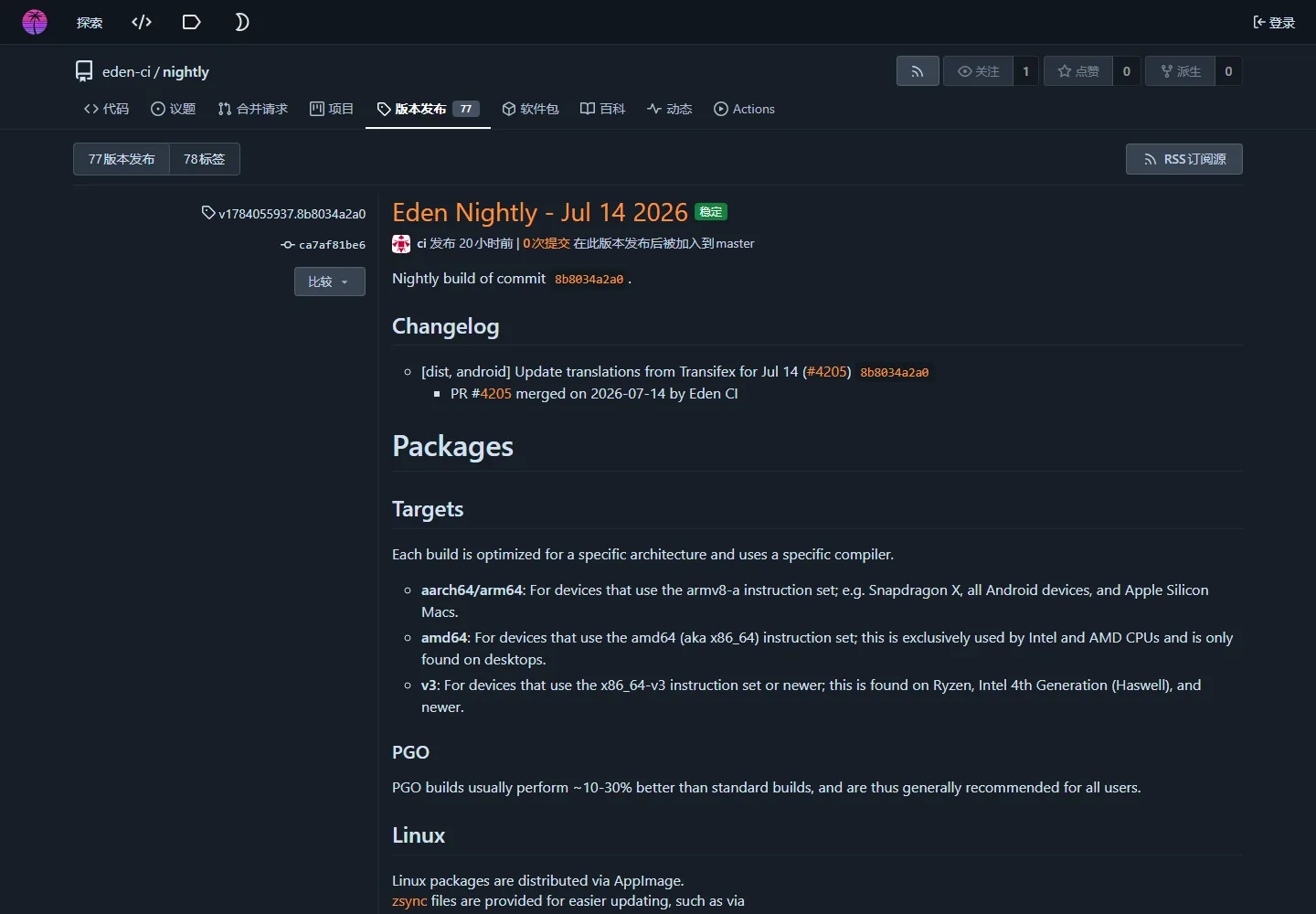Expand the 比较 compare dropdown

point(330,282)
